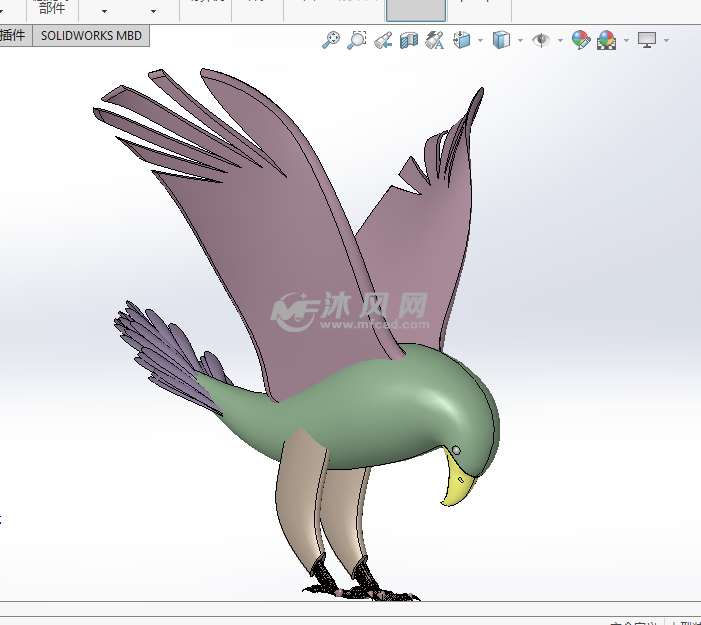This screenshot has height=625, width=701.
Task: Select the highlighted grey ribbon tab
Action: tap(416, 10)
